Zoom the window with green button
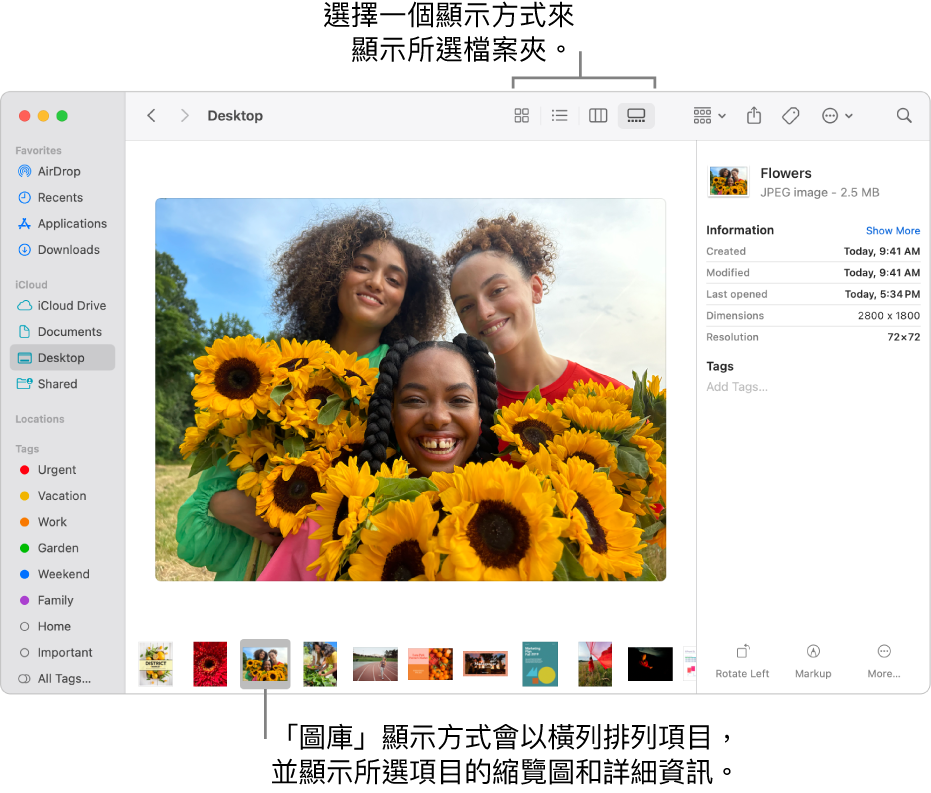 [x=62, y=116]
